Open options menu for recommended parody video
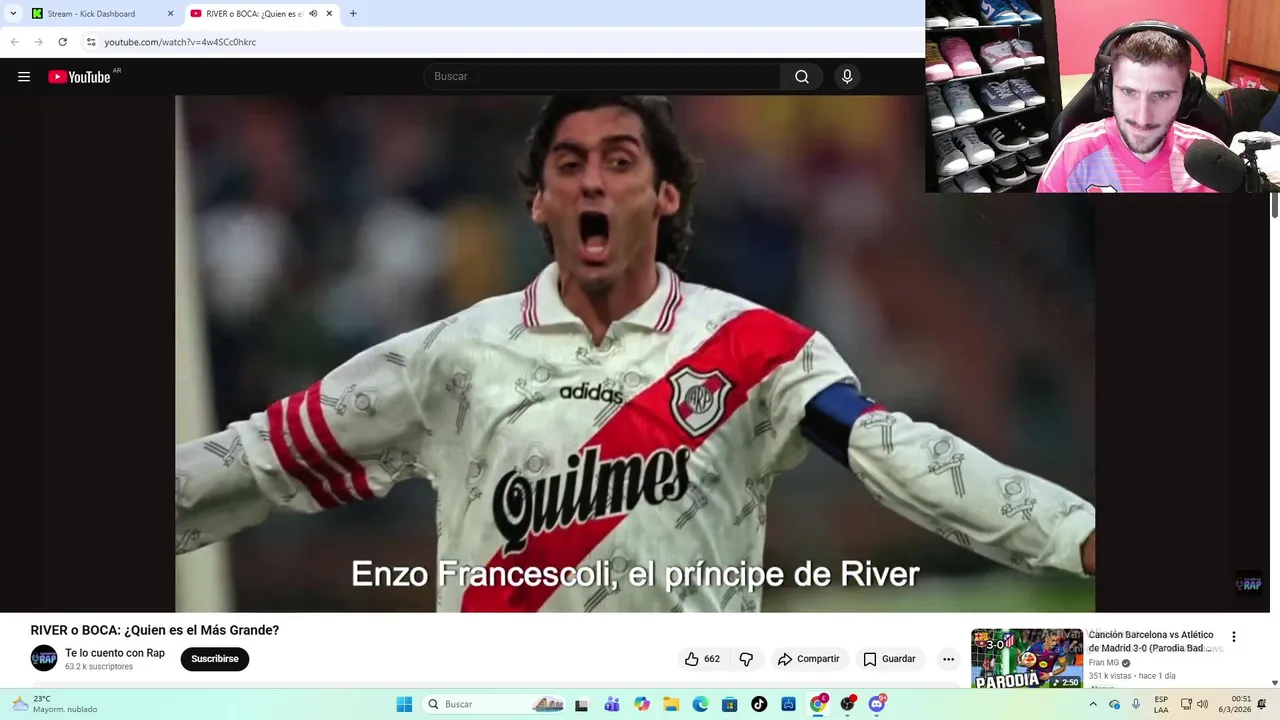1280x720 pixels. point(1234,637)
